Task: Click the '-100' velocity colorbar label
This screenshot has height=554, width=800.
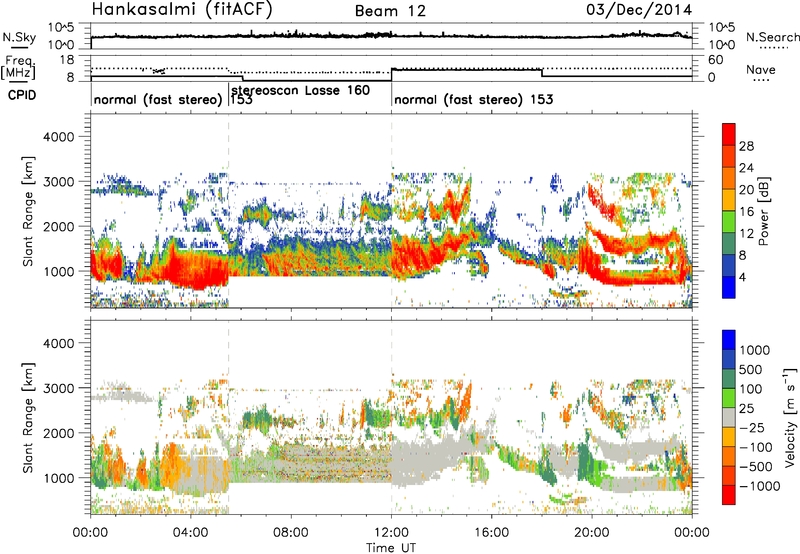Action: click(755, 447)
